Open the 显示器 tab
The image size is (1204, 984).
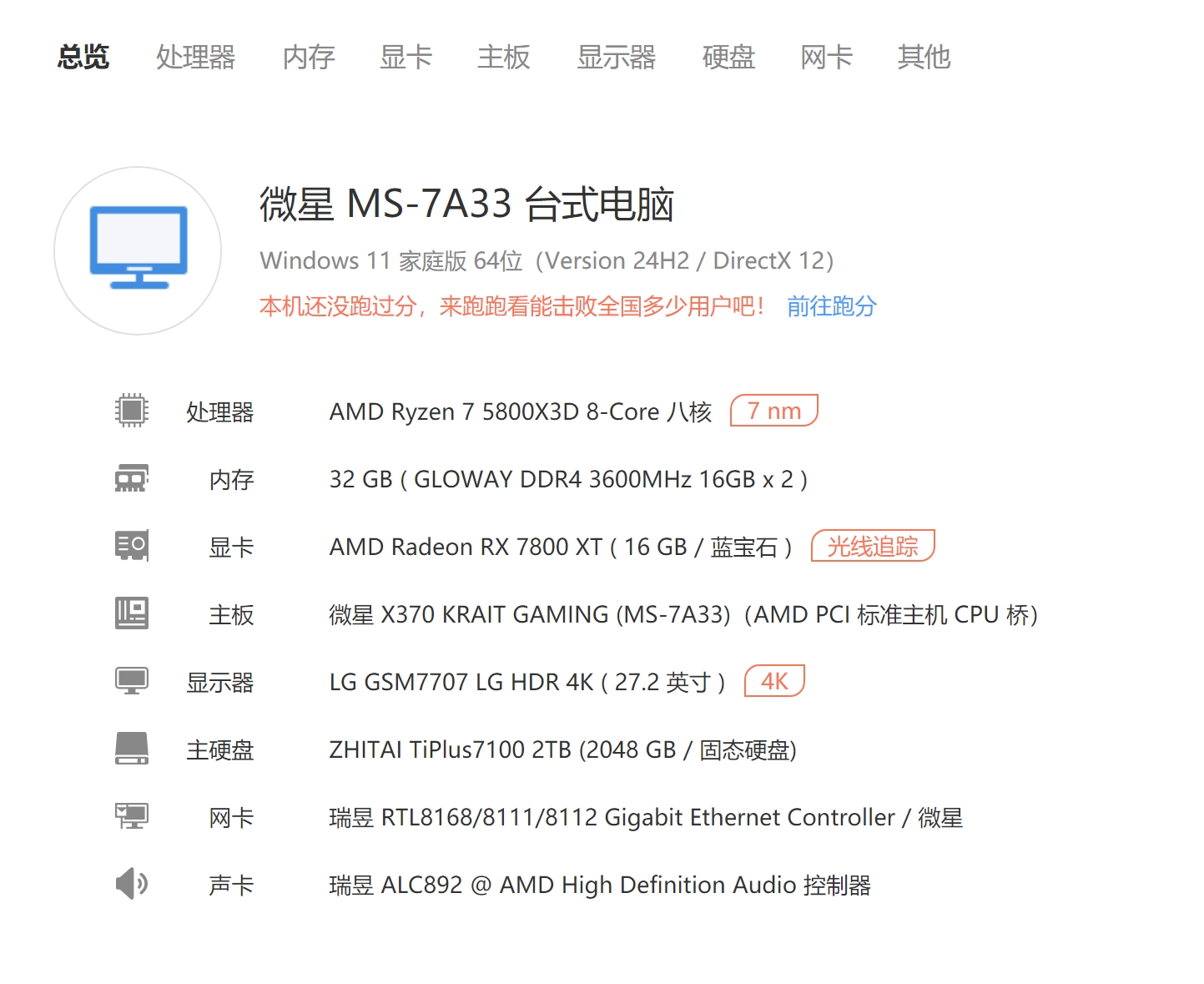[617, 57]
